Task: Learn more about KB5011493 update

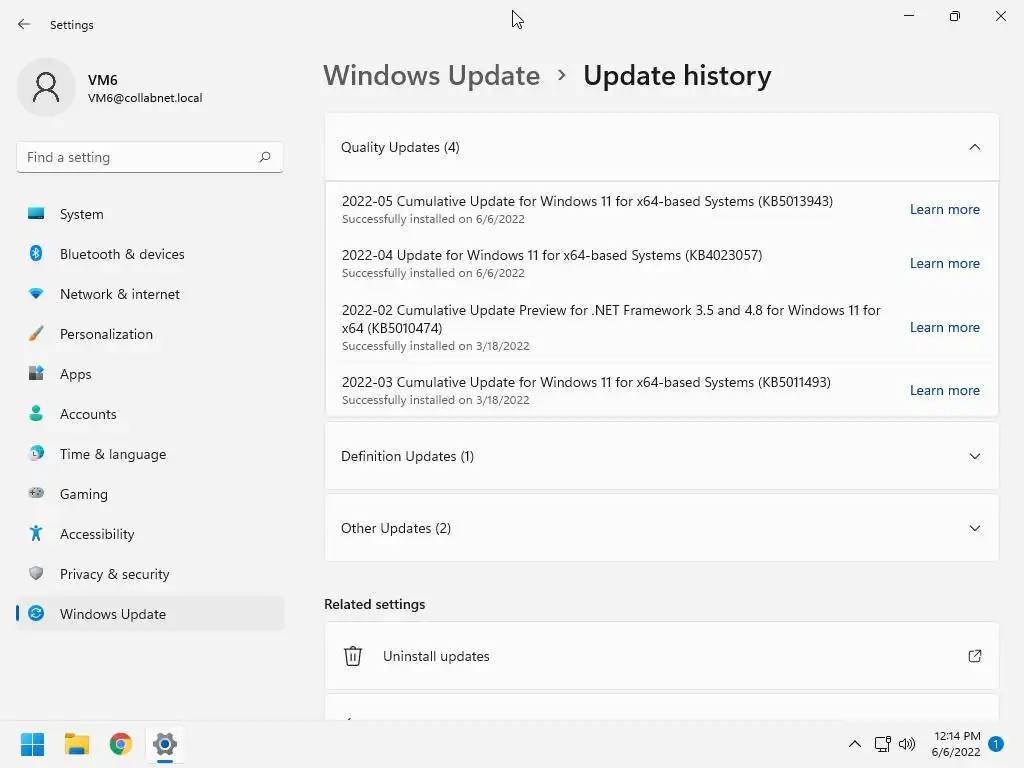Action: 944,390
